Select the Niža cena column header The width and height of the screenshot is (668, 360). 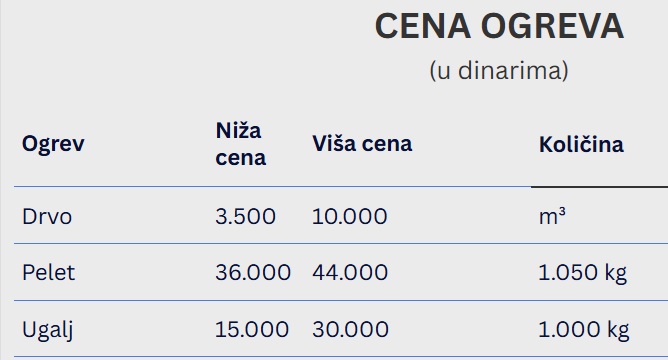click(241, 144)
